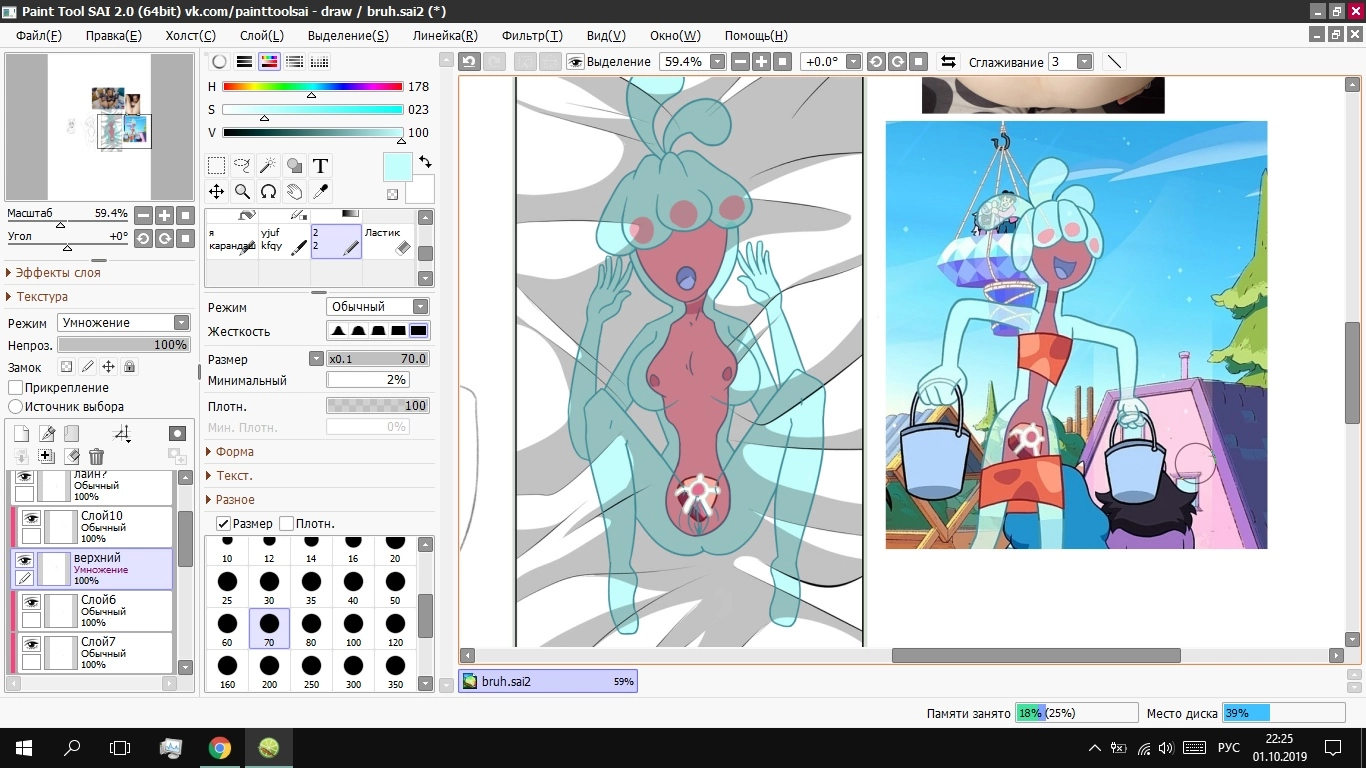Viewport: 1366px width, 768px height.
Task: Open the Слой menu
Action: coord(262,36)
